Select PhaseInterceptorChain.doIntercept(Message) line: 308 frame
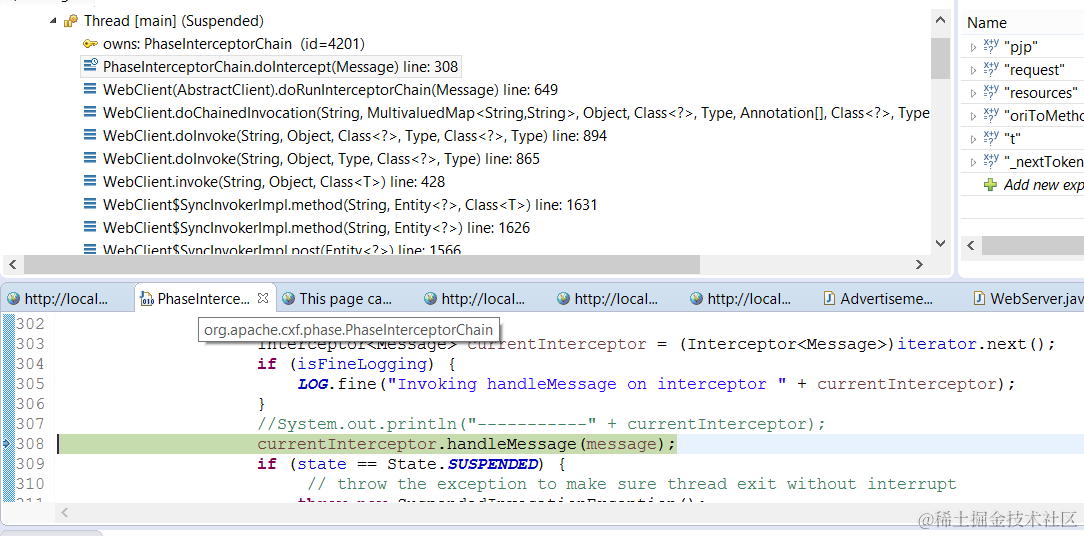 pos(280,67)
